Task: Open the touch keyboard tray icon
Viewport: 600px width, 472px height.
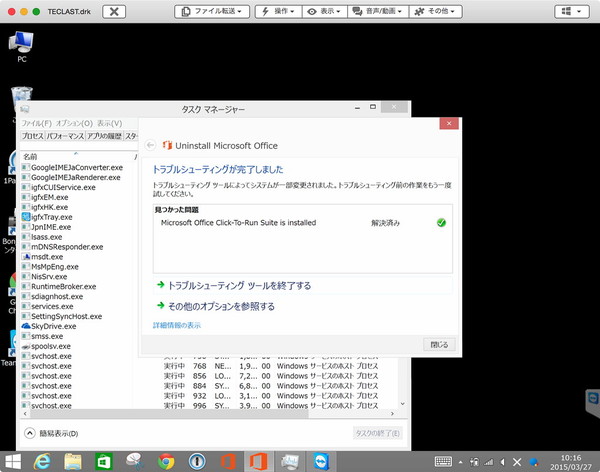Action: click(443, 462)
